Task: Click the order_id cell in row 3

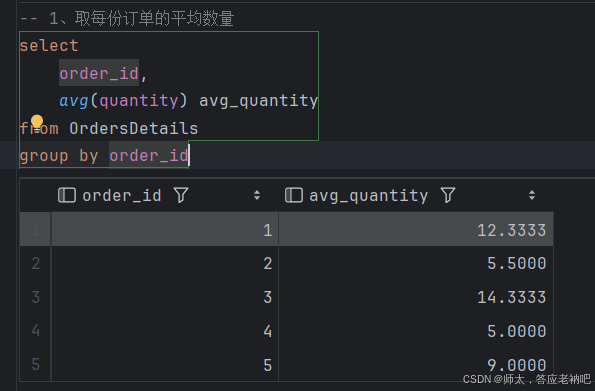Action: (x=165, y=297)
